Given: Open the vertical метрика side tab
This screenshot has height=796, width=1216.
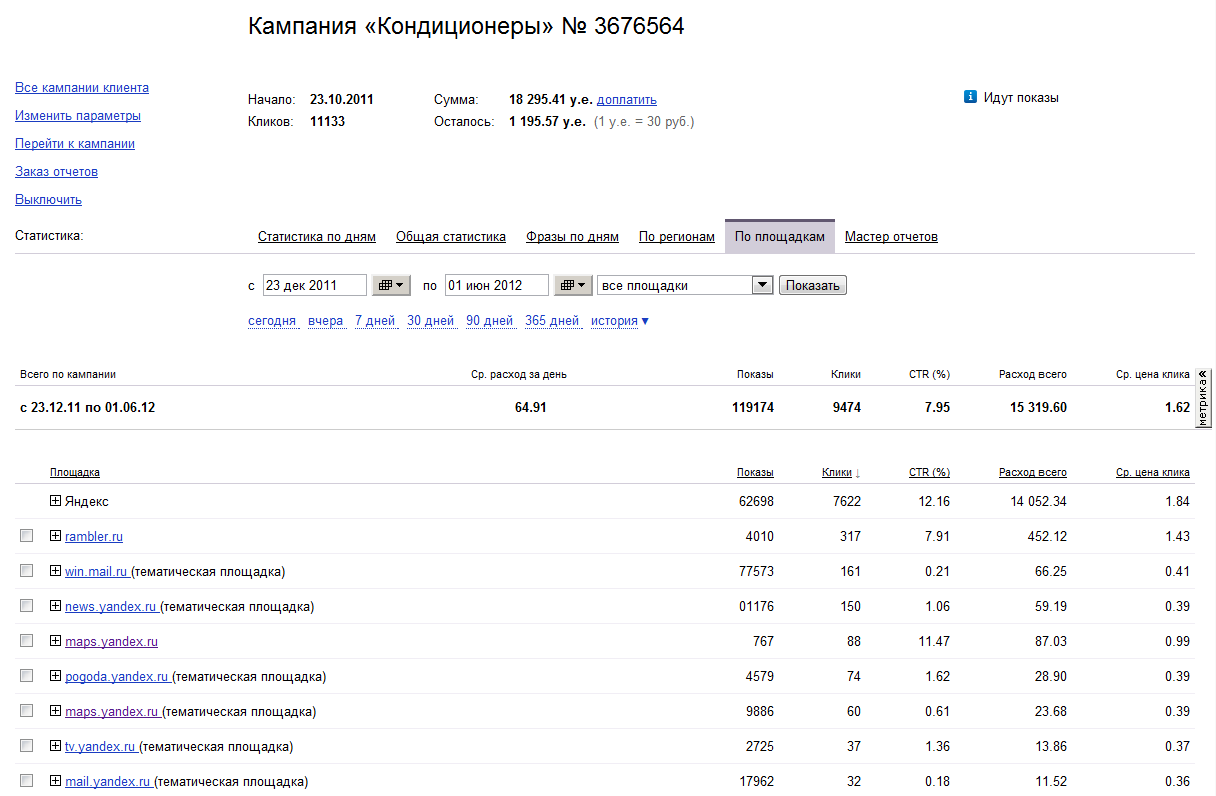Looking at the screenshot, I should coord(1204,398).
